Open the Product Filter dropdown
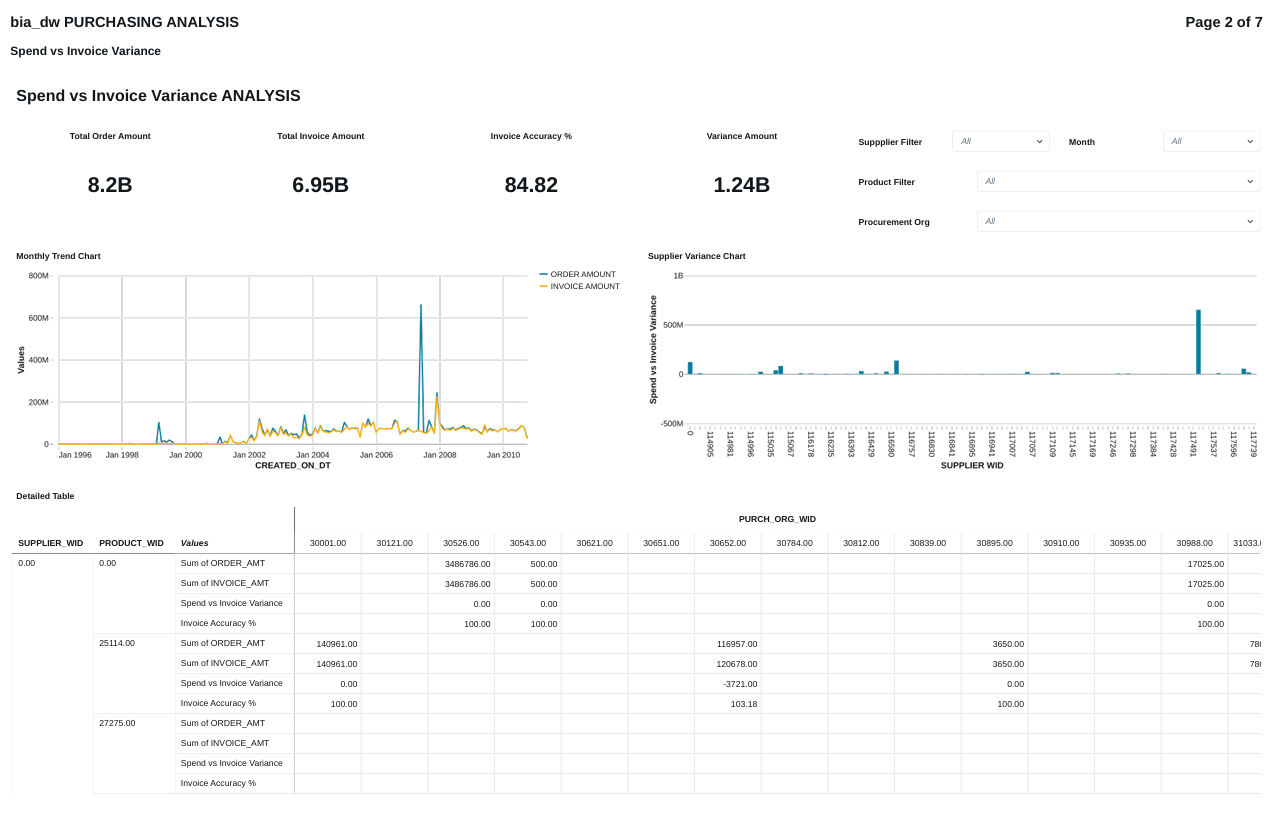Screen dimensions: 1276x837 (x=1117, y=182)
